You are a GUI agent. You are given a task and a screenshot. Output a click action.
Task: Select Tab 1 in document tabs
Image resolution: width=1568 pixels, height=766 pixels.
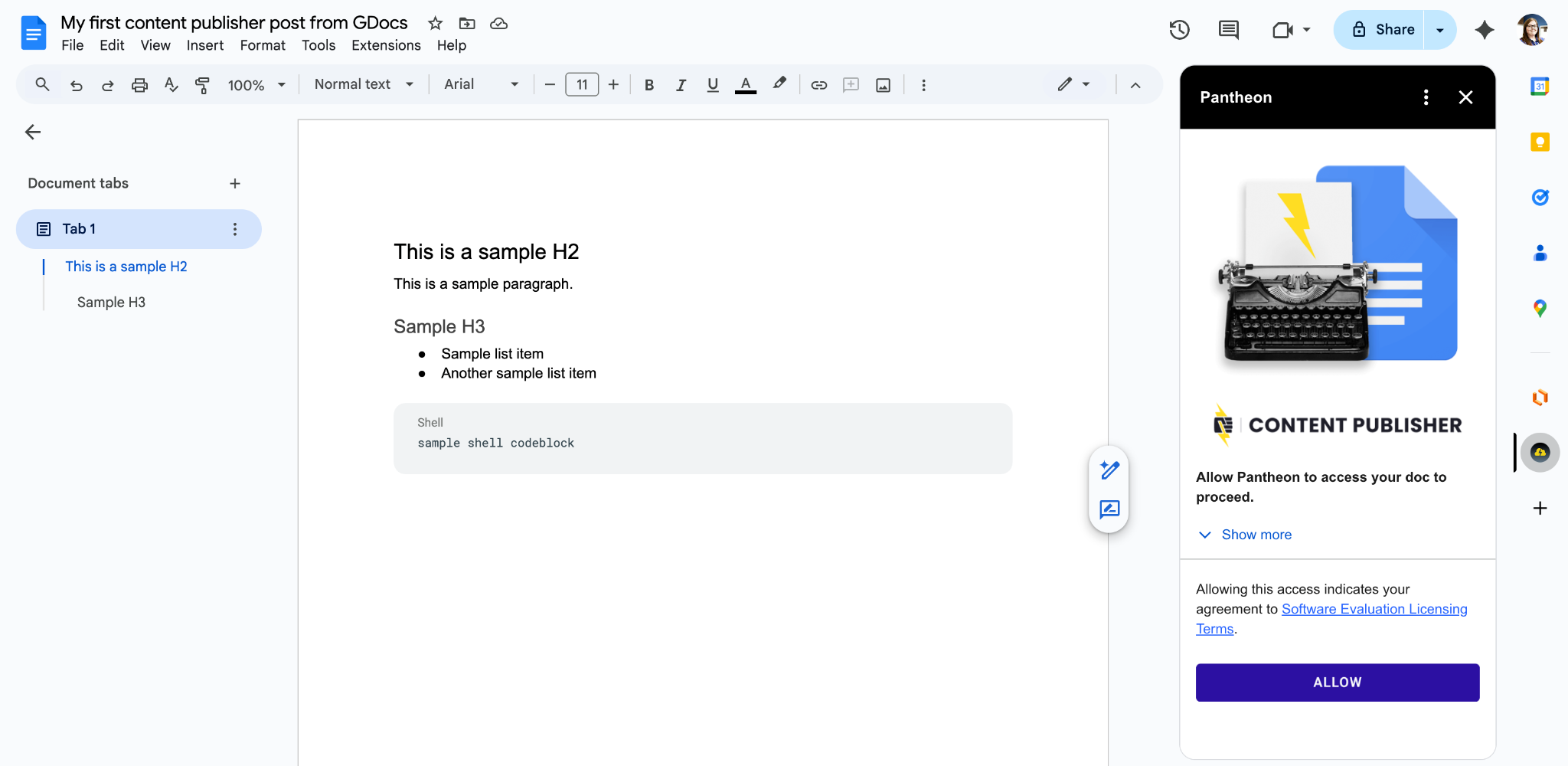pyautogui.click(x=79, y=229)
